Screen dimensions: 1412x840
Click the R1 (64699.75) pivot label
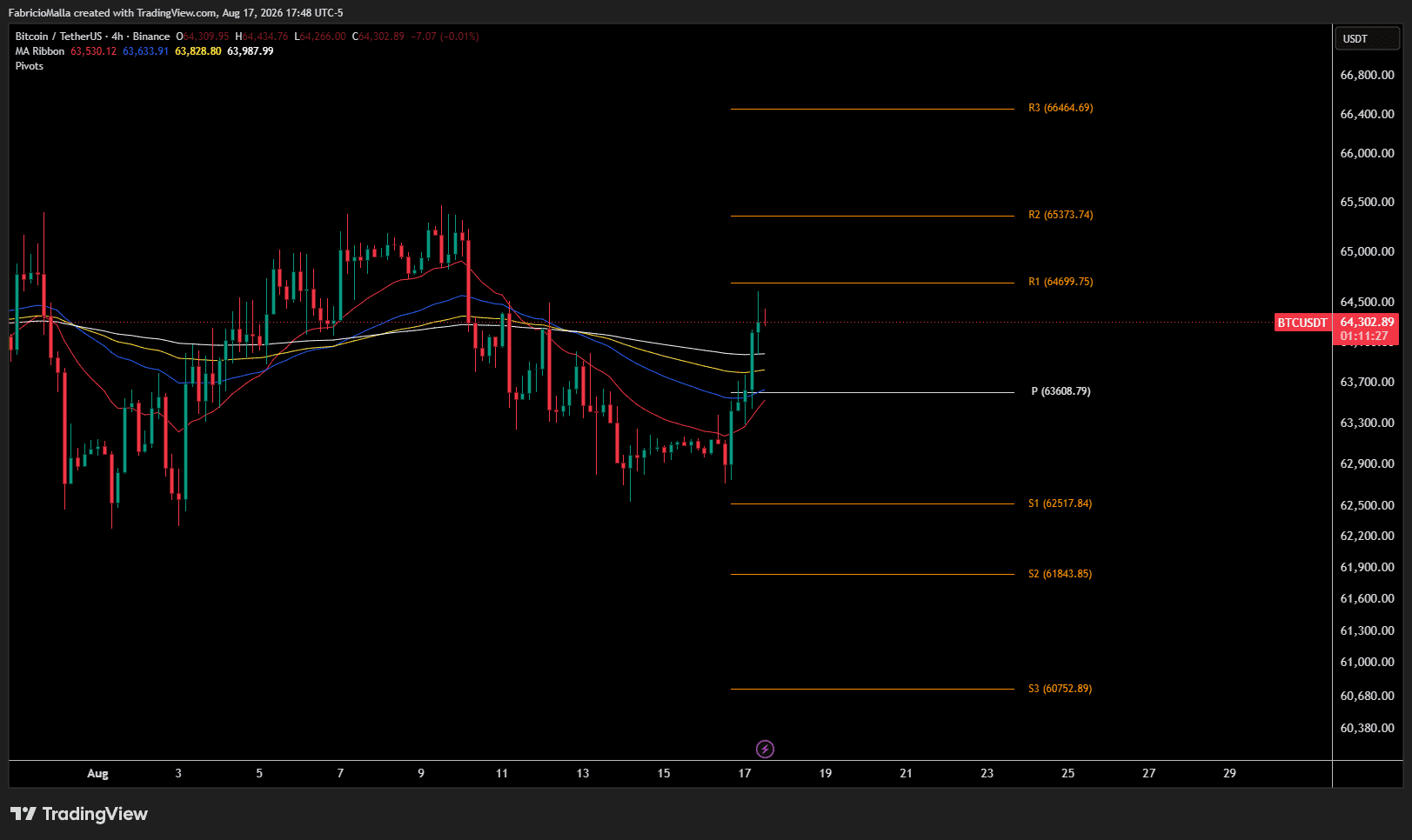(1061, 282)
